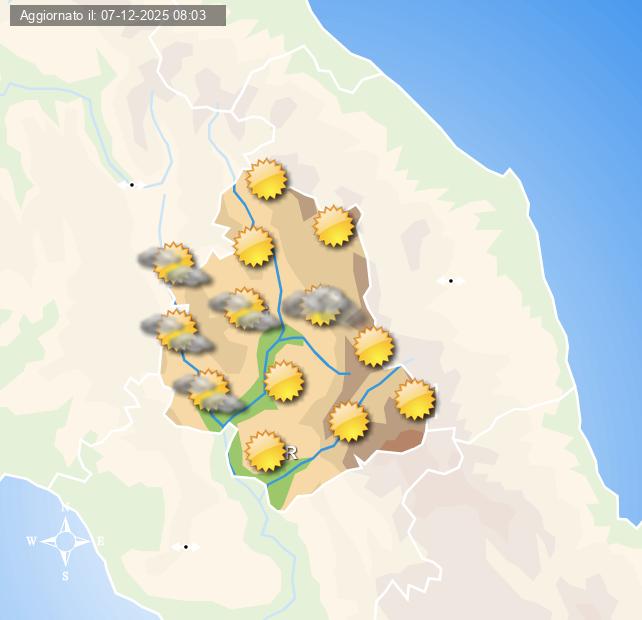Click the sun icon in the northeast corner of the region
Image resolution: width=642 pixels, height=620 pixels.
[334, 226]
